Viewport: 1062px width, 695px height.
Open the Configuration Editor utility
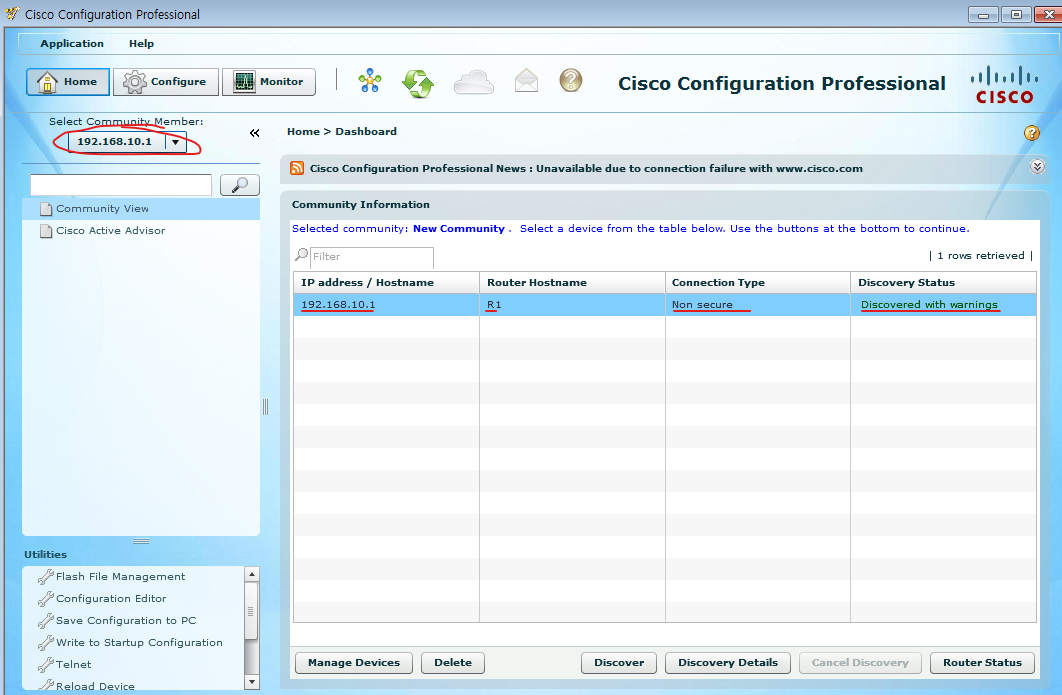coord(111,599)
